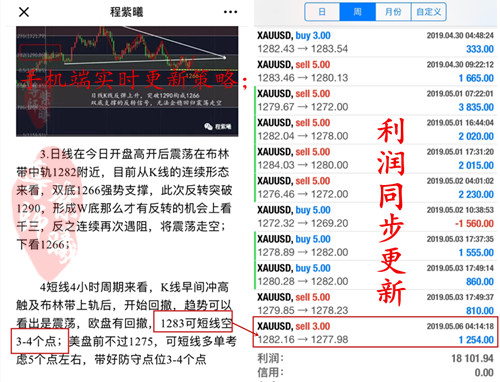Image resolution: width=500 pixels, height=382 pixels.
Task: Select the losing trade -1 560.00
Action: tap(375, 216)
